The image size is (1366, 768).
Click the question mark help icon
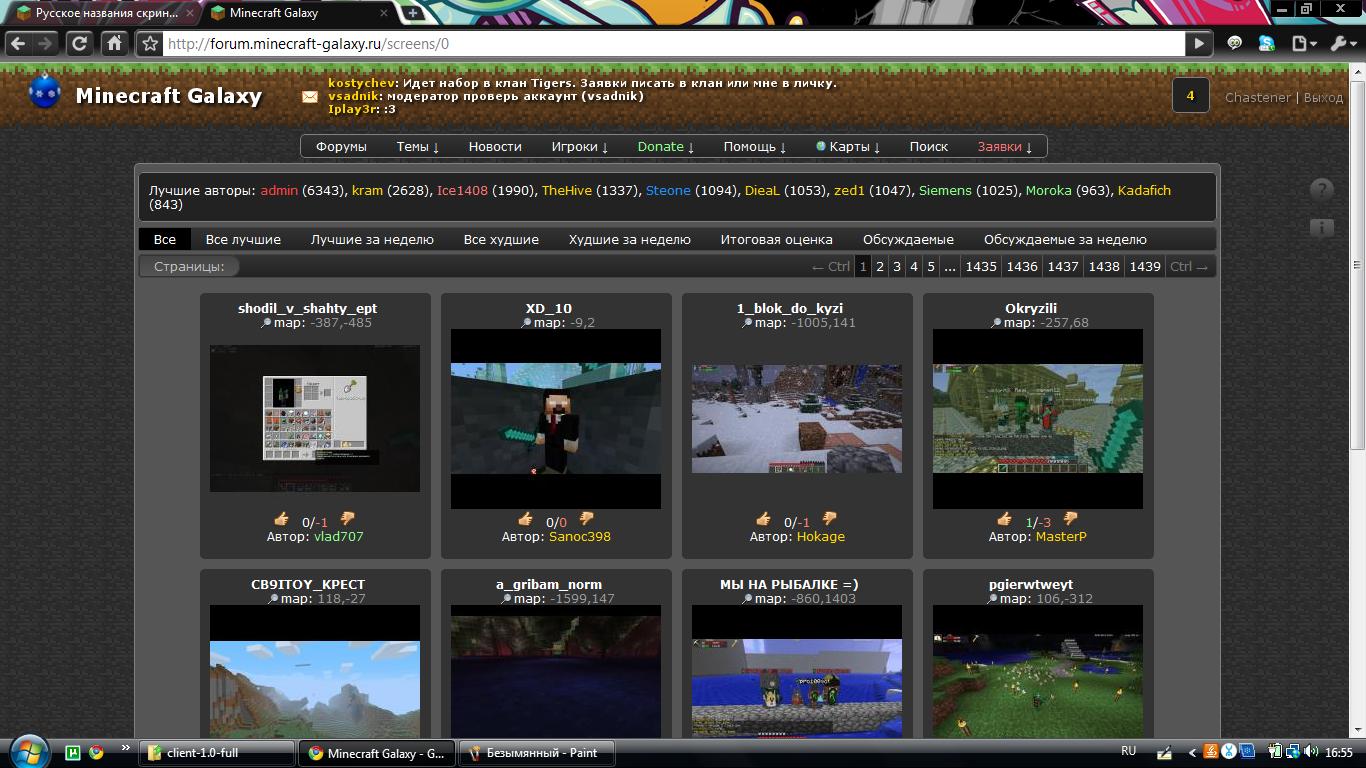coord(1321,190)
